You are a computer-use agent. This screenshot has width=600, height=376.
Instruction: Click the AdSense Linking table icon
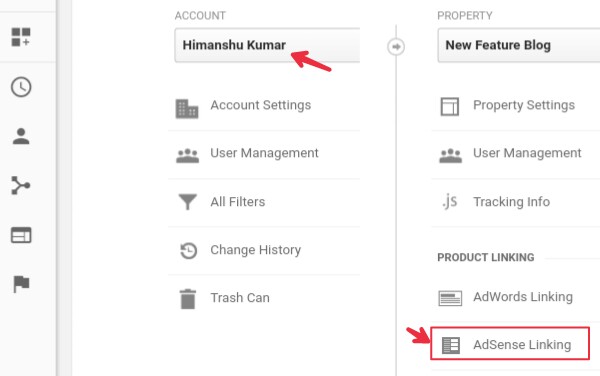coord(451,345)
